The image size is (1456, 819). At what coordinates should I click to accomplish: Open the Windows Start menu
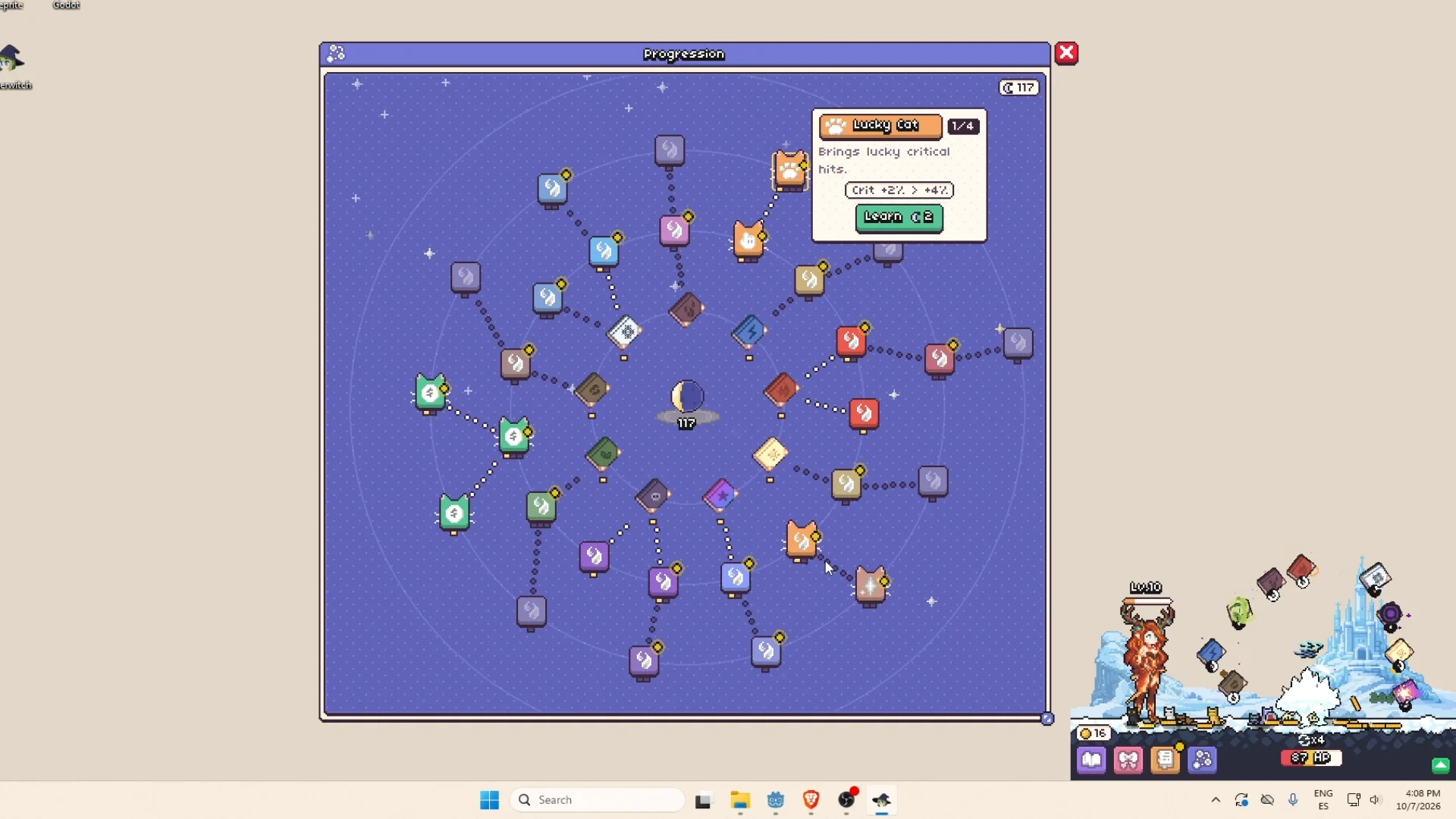489,800
